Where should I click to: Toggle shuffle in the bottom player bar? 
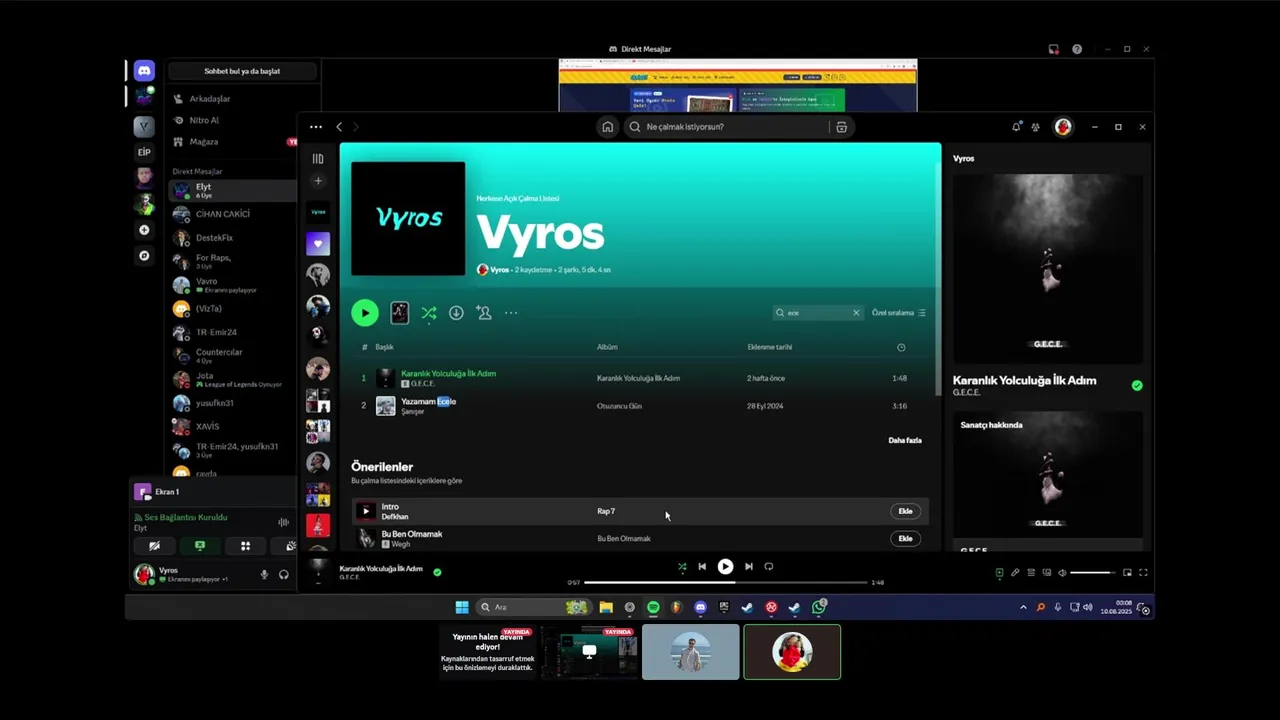coord(682,566)
